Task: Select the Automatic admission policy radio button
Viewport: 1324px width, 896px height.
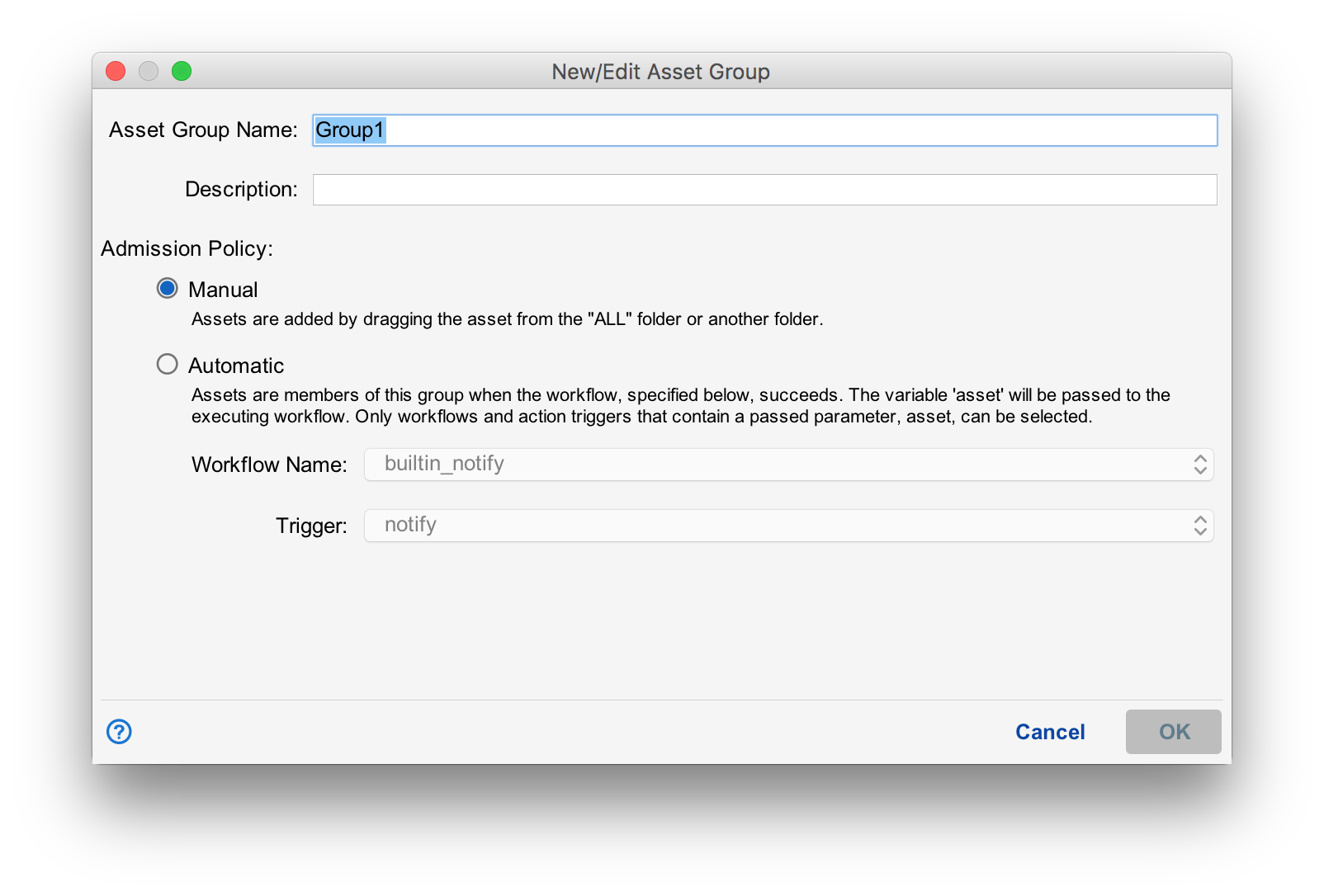Action: tap(168, 364)
